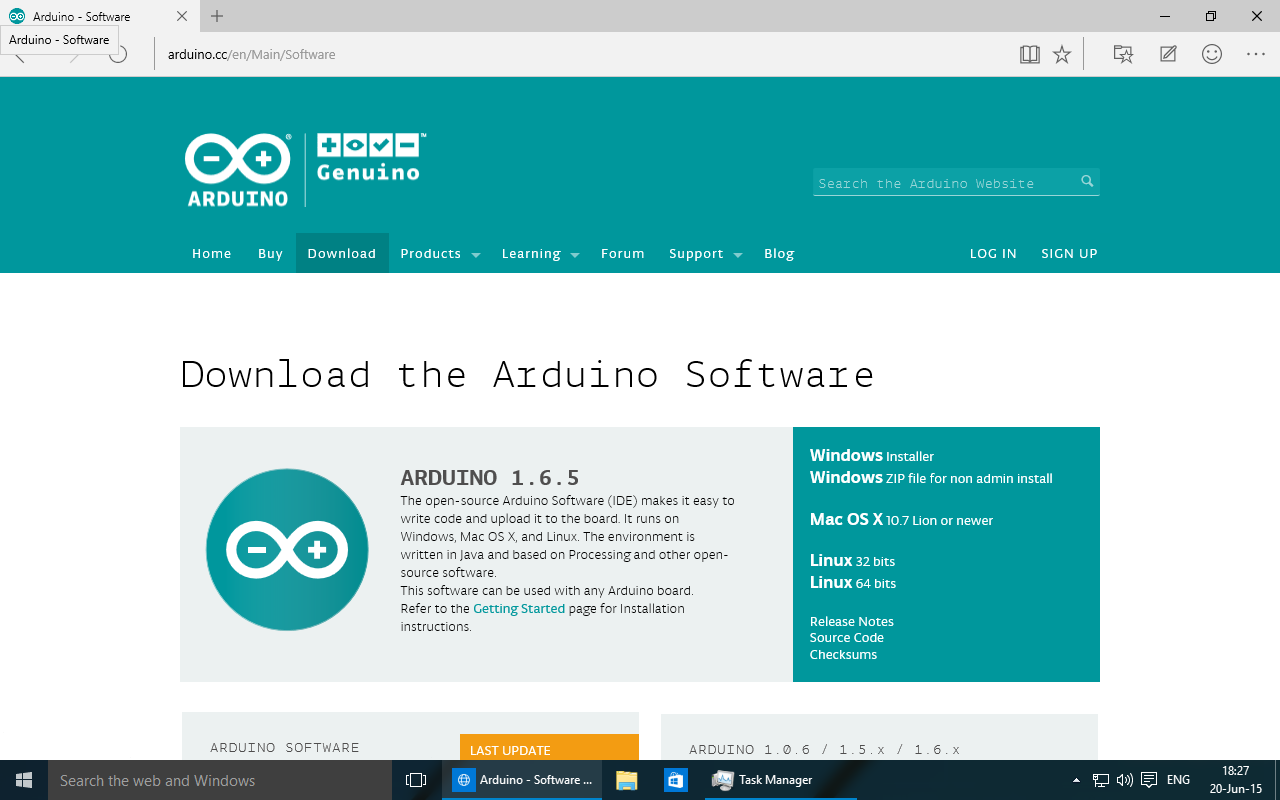Download Windows Installer
Viewport: 1280px width, 800px height.
872,456
